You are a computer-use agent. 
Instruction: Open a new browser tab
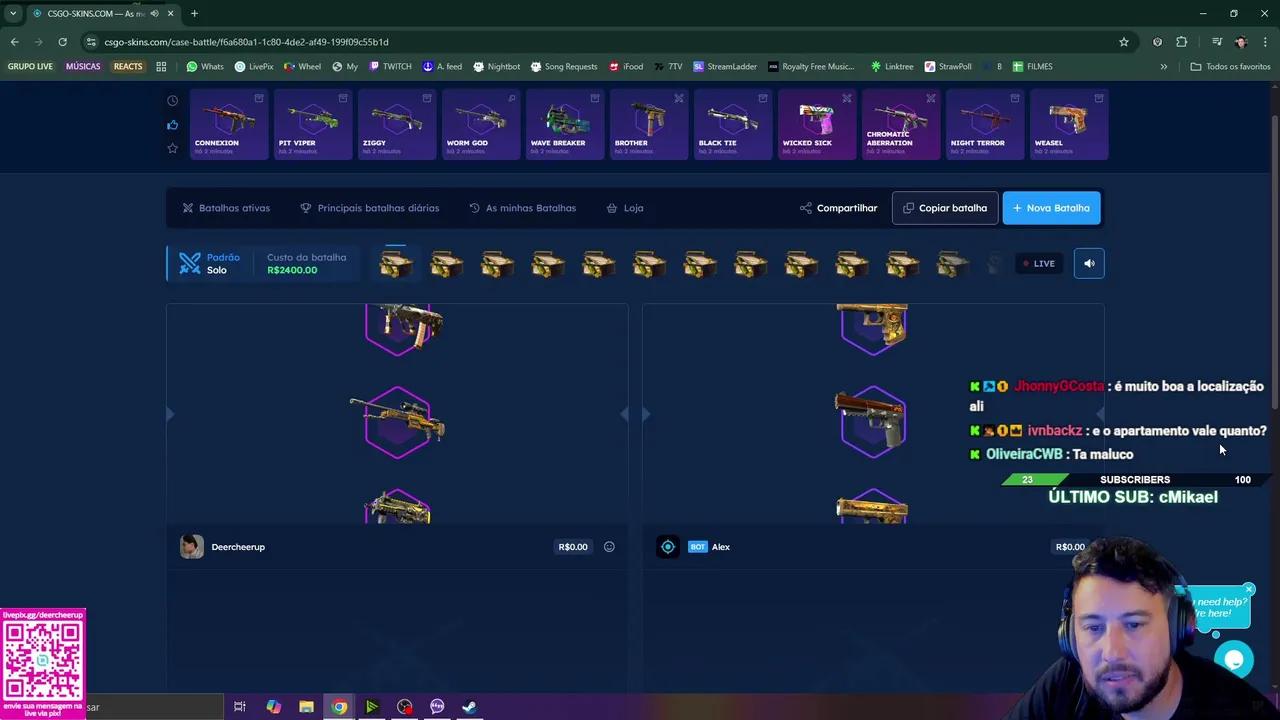[194, 13]
